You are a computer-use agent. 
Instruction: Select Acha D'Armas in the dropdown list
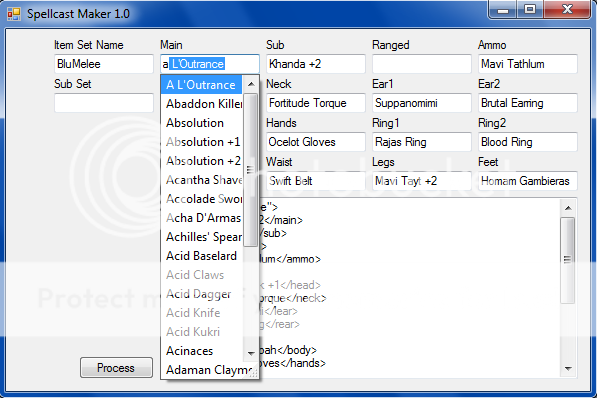coord(202,218)
